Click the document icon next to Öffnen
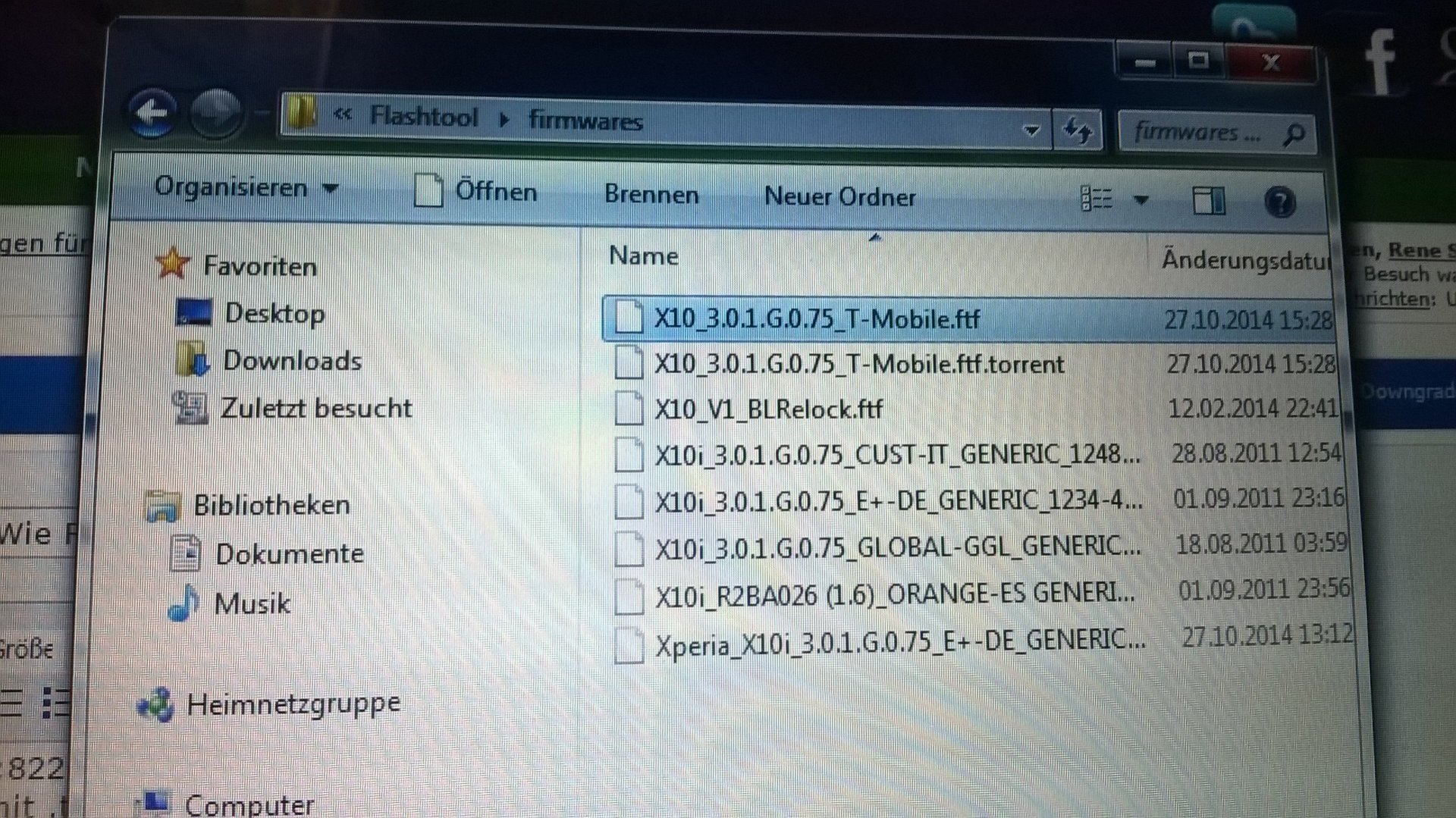1456x818 pixels. click(x=428, y=190)
